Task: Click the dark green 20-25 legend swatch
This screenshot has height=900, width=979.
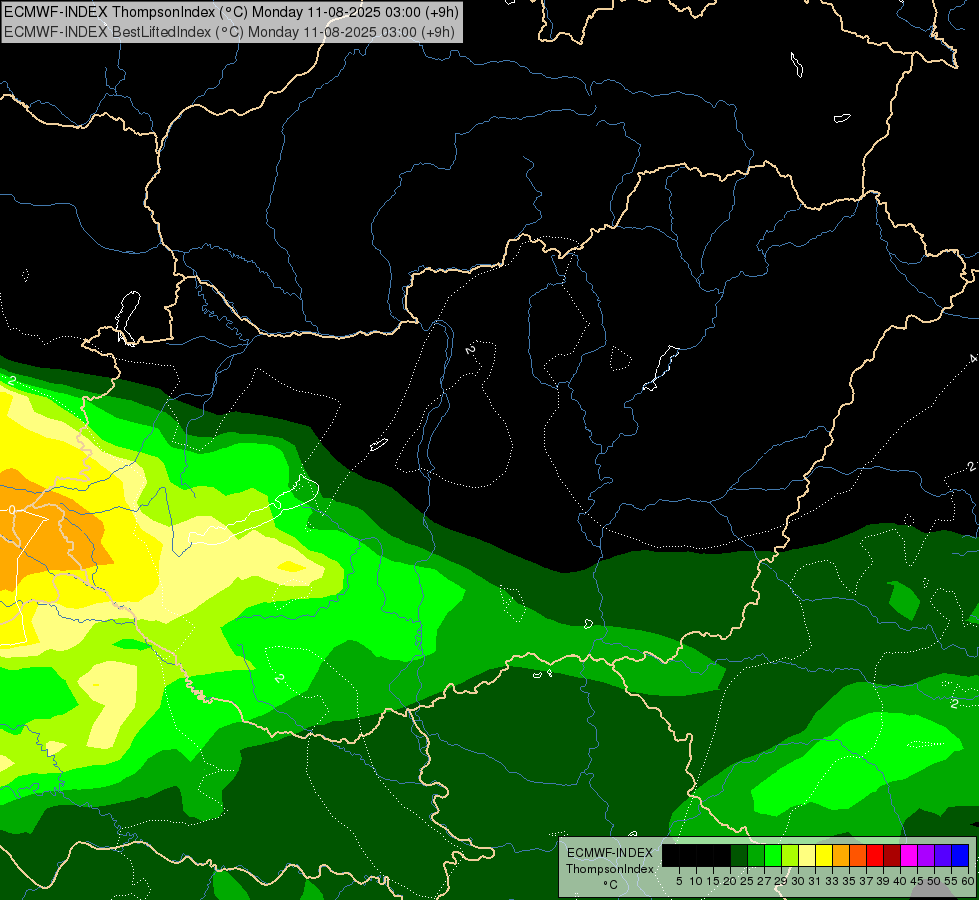Action: (x=739, y=855)
